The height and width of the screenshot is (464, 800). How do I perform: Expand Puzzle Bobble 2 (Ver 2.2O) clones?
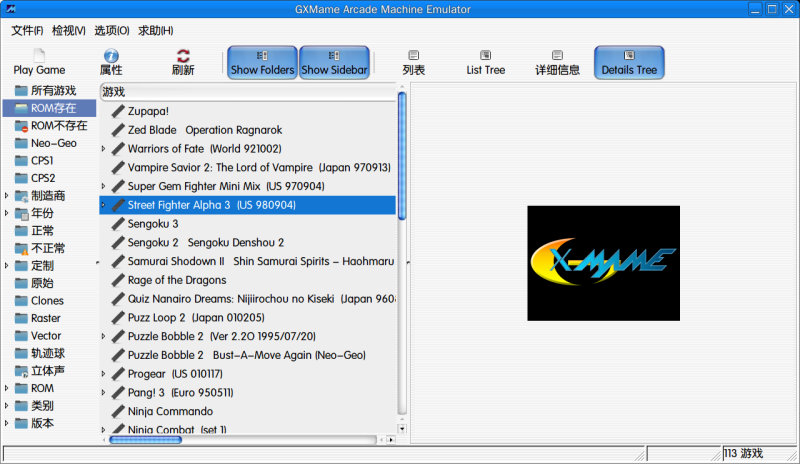click(104, 336)
